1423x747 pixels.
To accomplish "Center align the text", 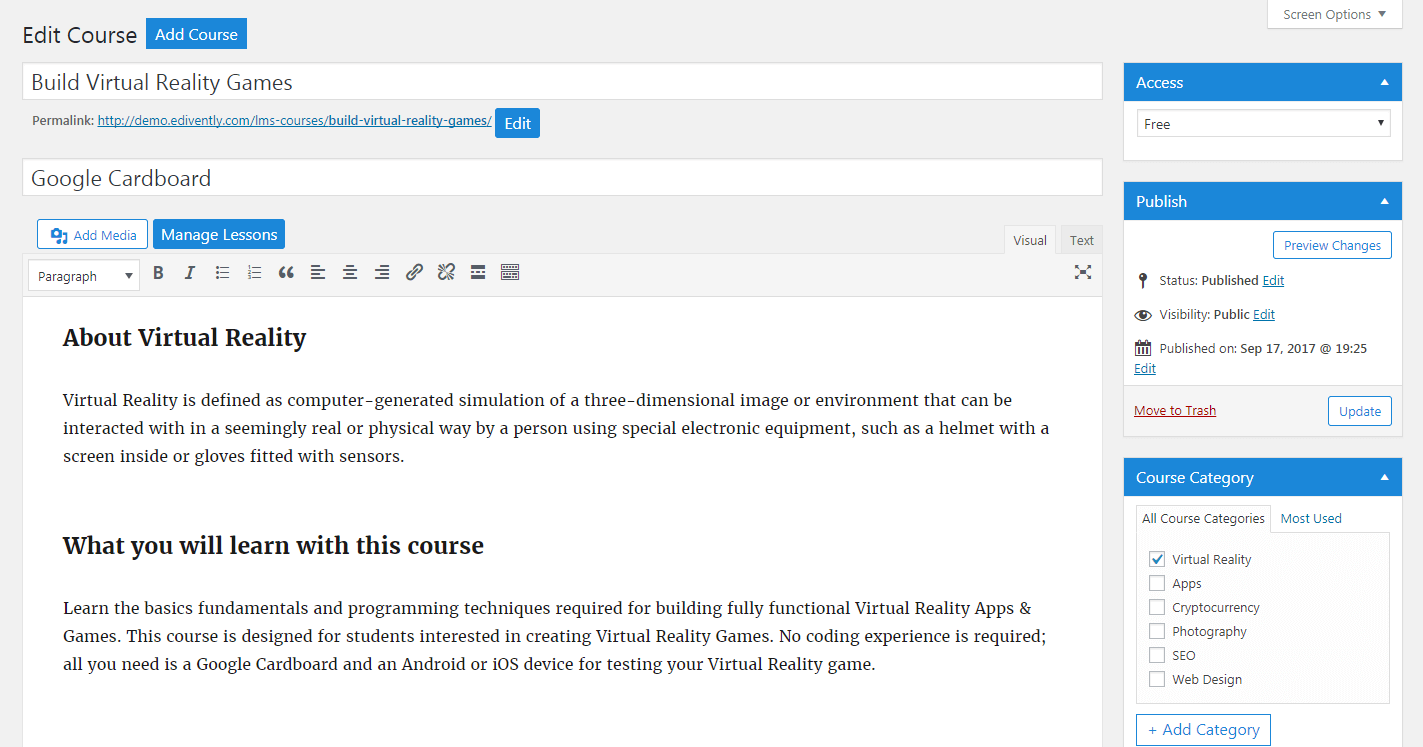I will tap(350, 272).
